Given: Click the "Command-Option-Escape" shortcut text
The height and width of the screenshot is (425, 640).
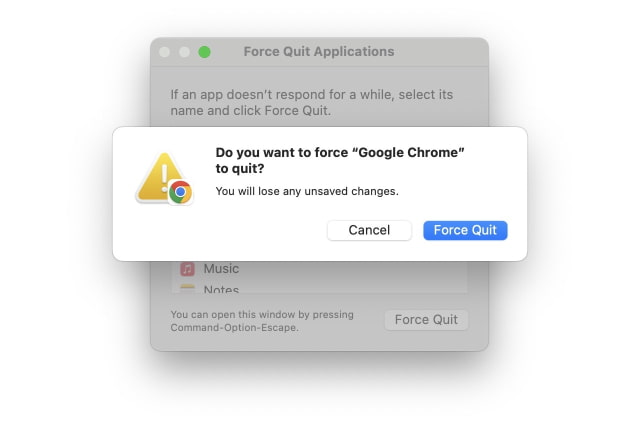Looking at the screenshot, I should point(234,327).
